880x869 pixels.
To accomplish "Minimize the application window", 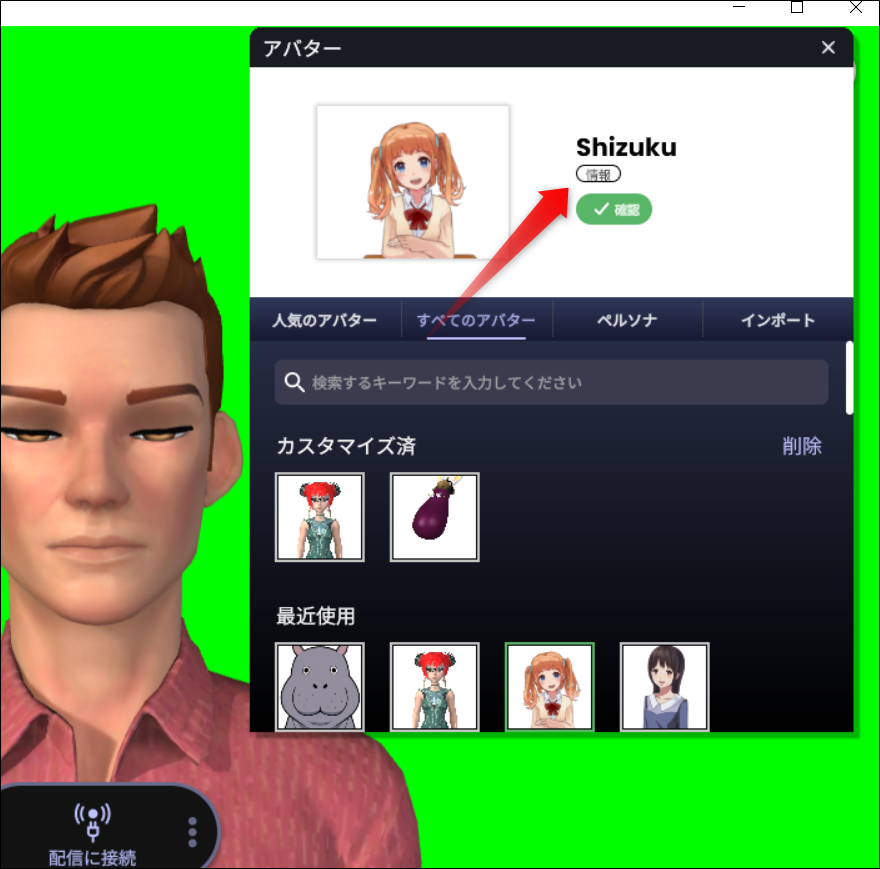I will click(x=739, y=7).
